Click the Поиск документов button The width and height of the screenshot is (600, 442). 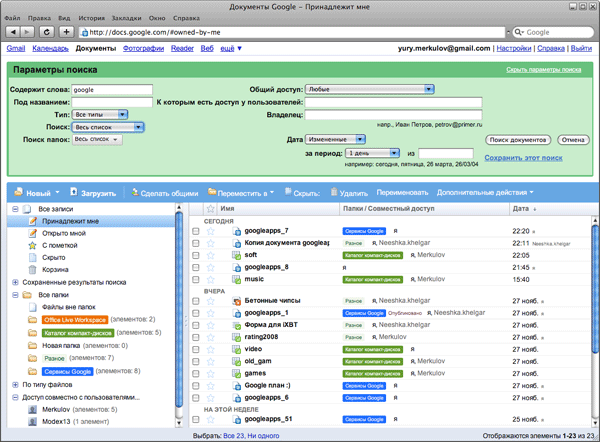[x=518, y=140]
